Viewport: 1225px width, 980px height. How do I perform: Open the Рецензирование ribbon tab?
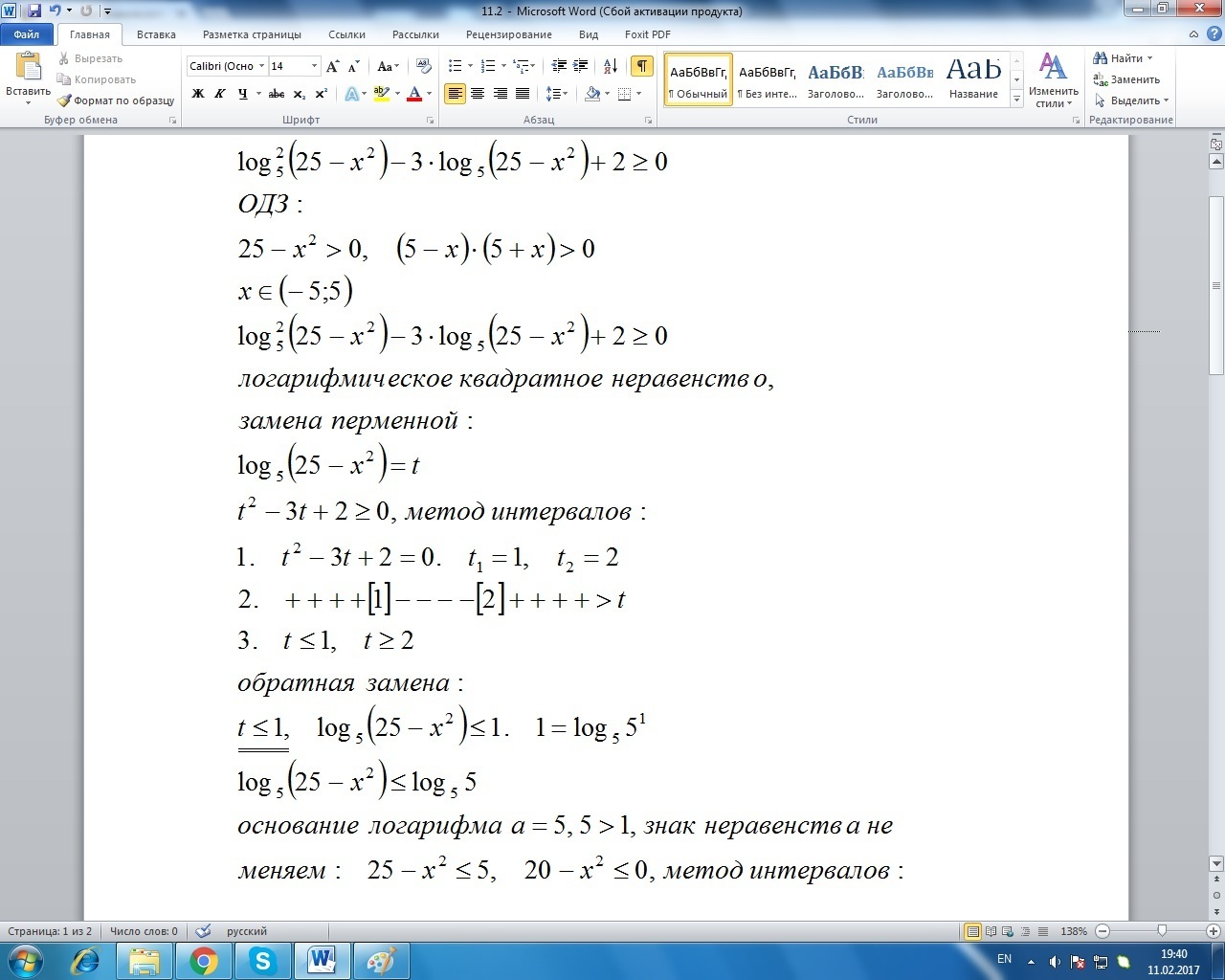[x=508, y=34]
